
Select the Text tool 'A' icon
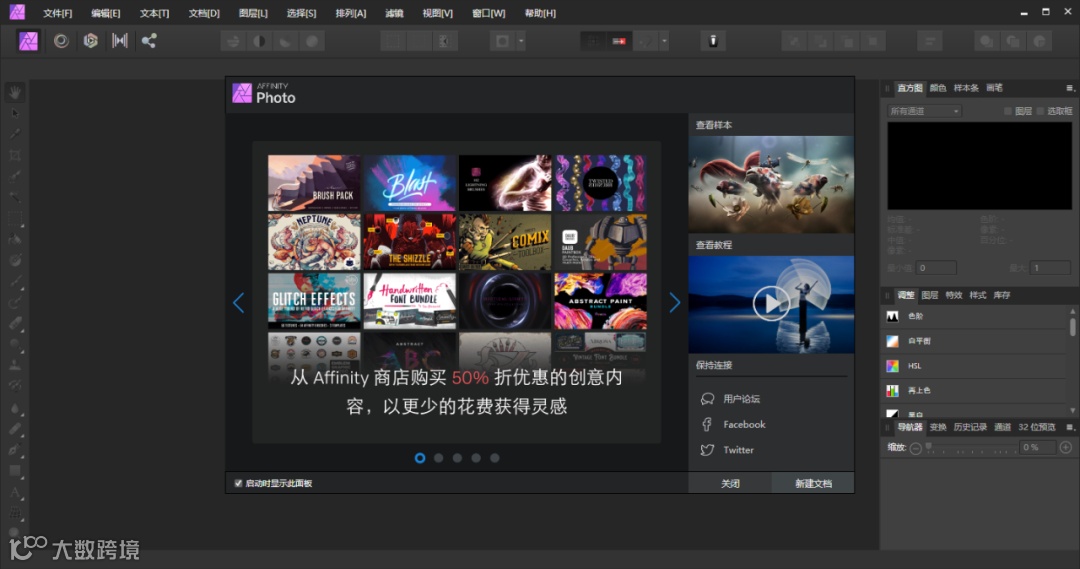click(14, 492)
